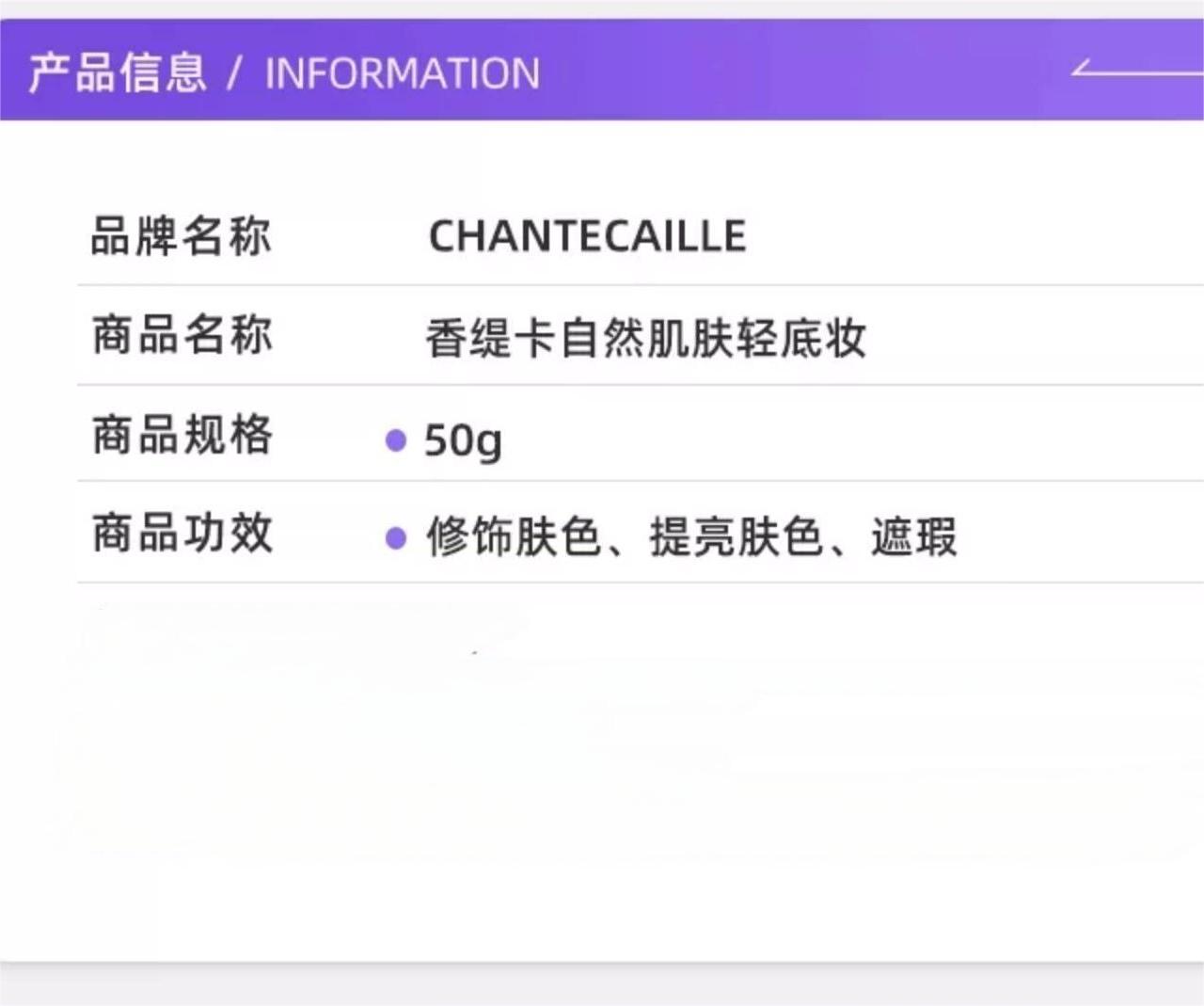
Task: Click the empty purple header area right of INFORMATION
Action: tap(800, 73)
